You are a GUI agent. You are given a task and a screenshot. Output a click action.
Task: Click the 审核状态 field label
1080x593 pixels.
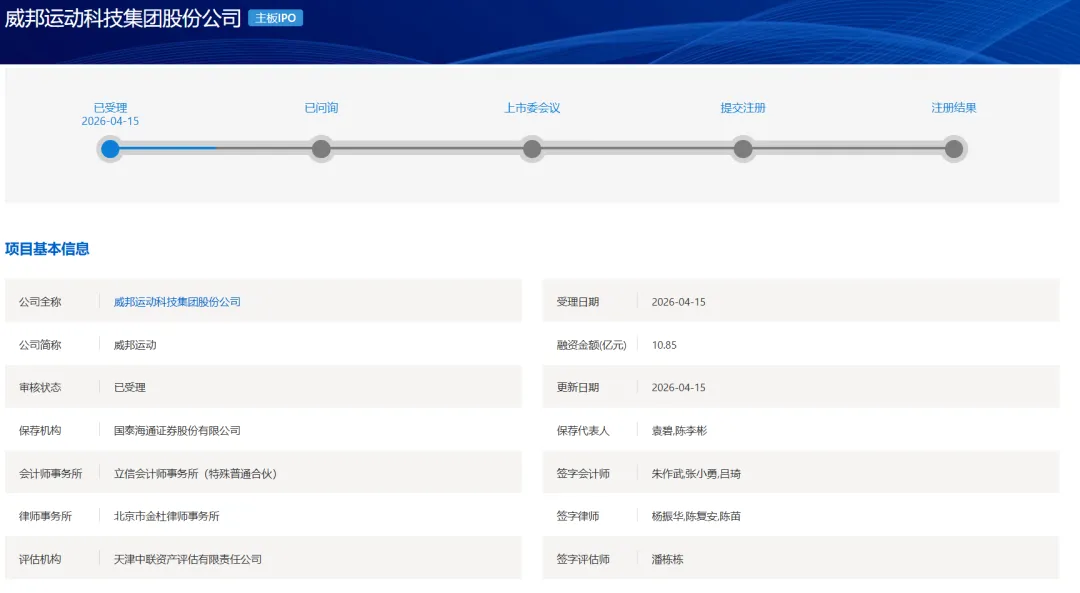(40, 388)
